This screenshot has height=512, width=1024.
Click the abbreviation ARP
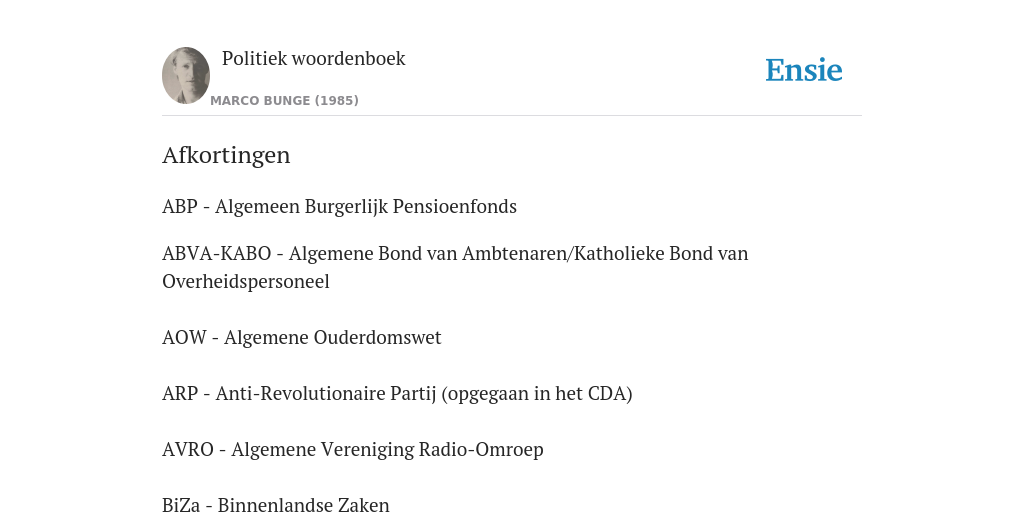tap(180, 394)
